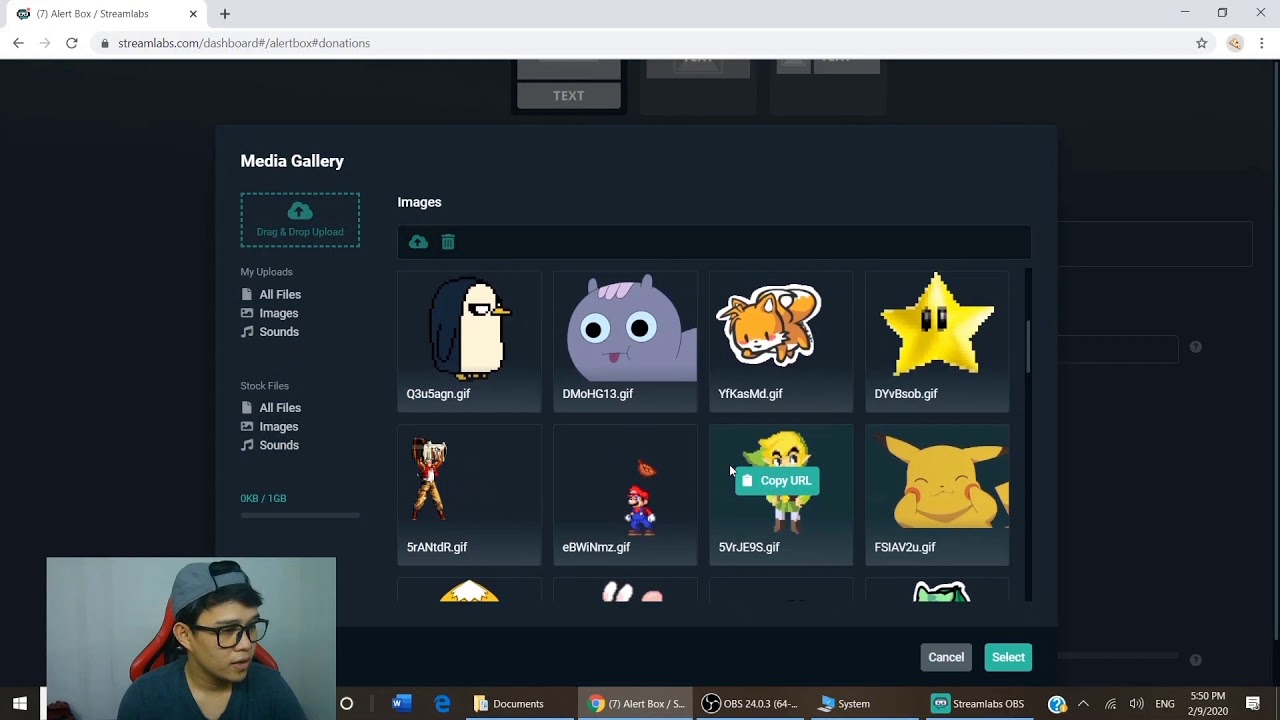Open Sounds under My Uploads
Viewport: 1280px width, 720px height.
point(269,332)
